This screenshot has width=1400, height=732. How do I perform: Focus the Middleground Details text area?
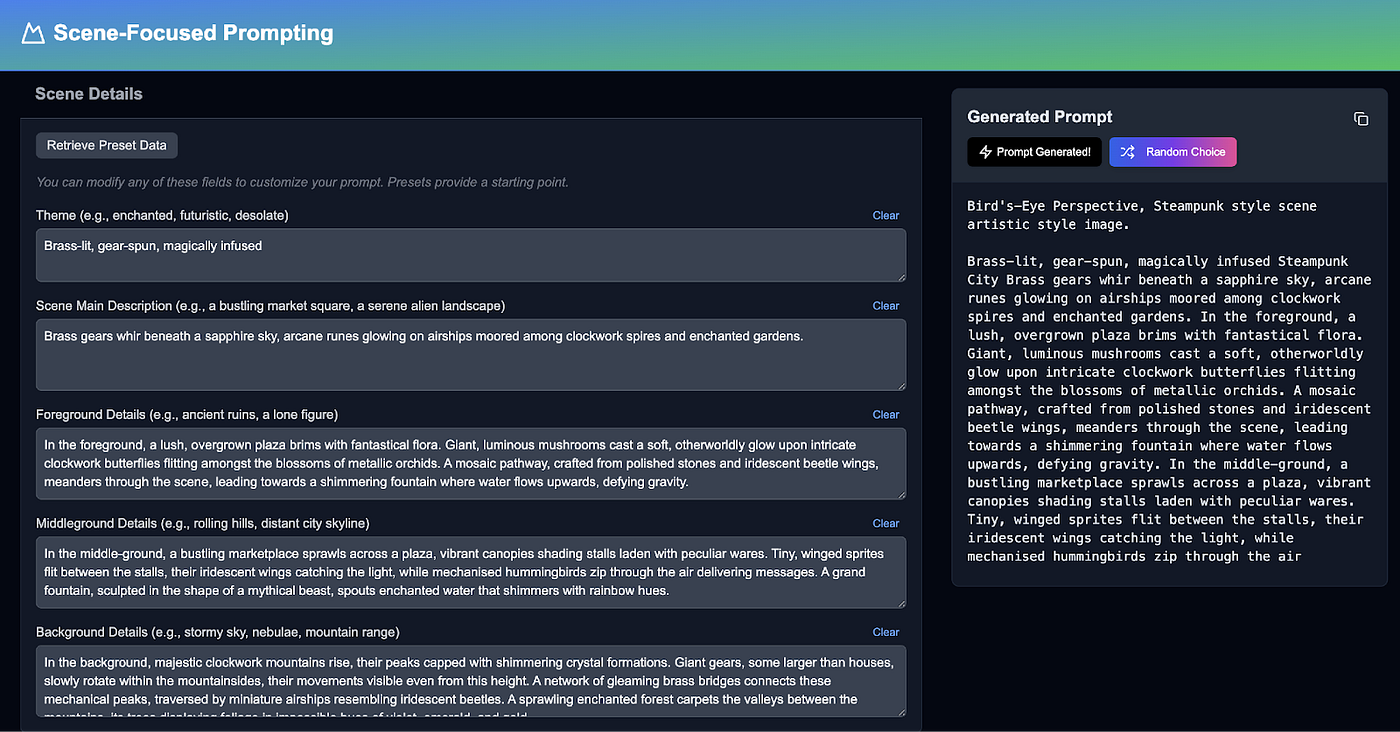click(x=471, y=572)
